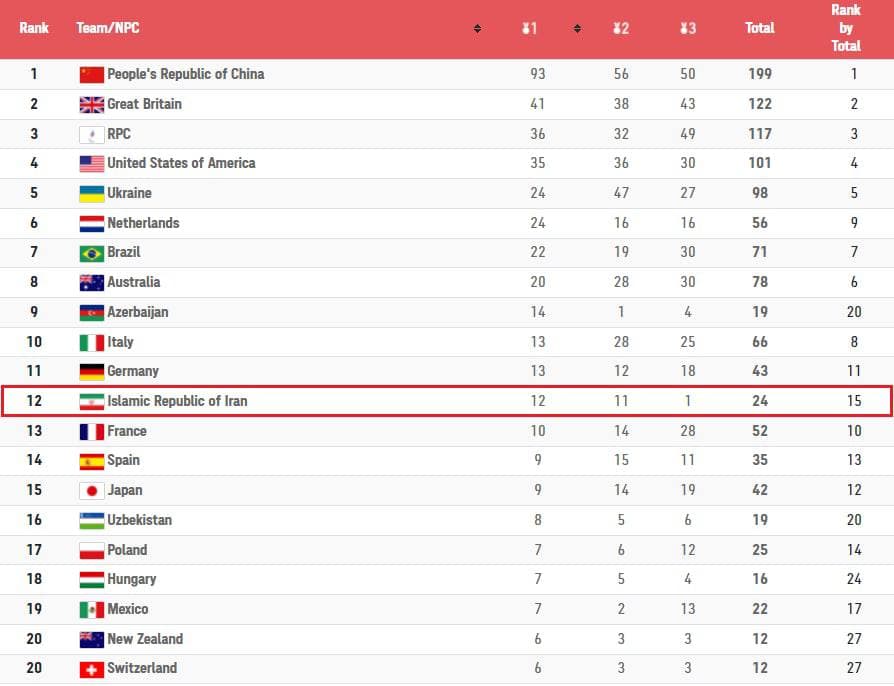Toggle sort arrows left of gold medal
The image size is (894, 686).
(x=477, y=28)
